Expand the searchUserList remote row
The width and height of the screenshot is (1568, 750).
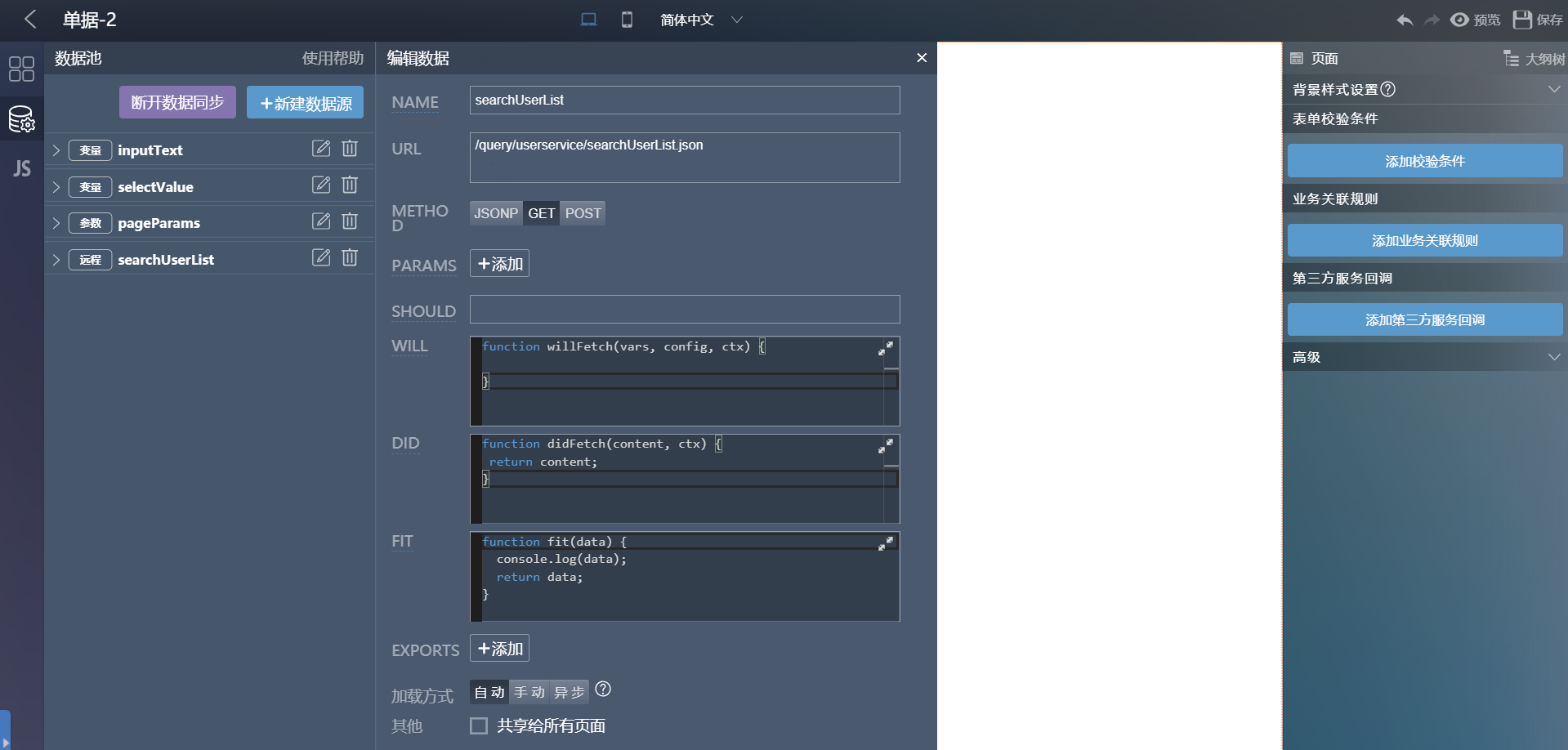click(x=56, y=260)
